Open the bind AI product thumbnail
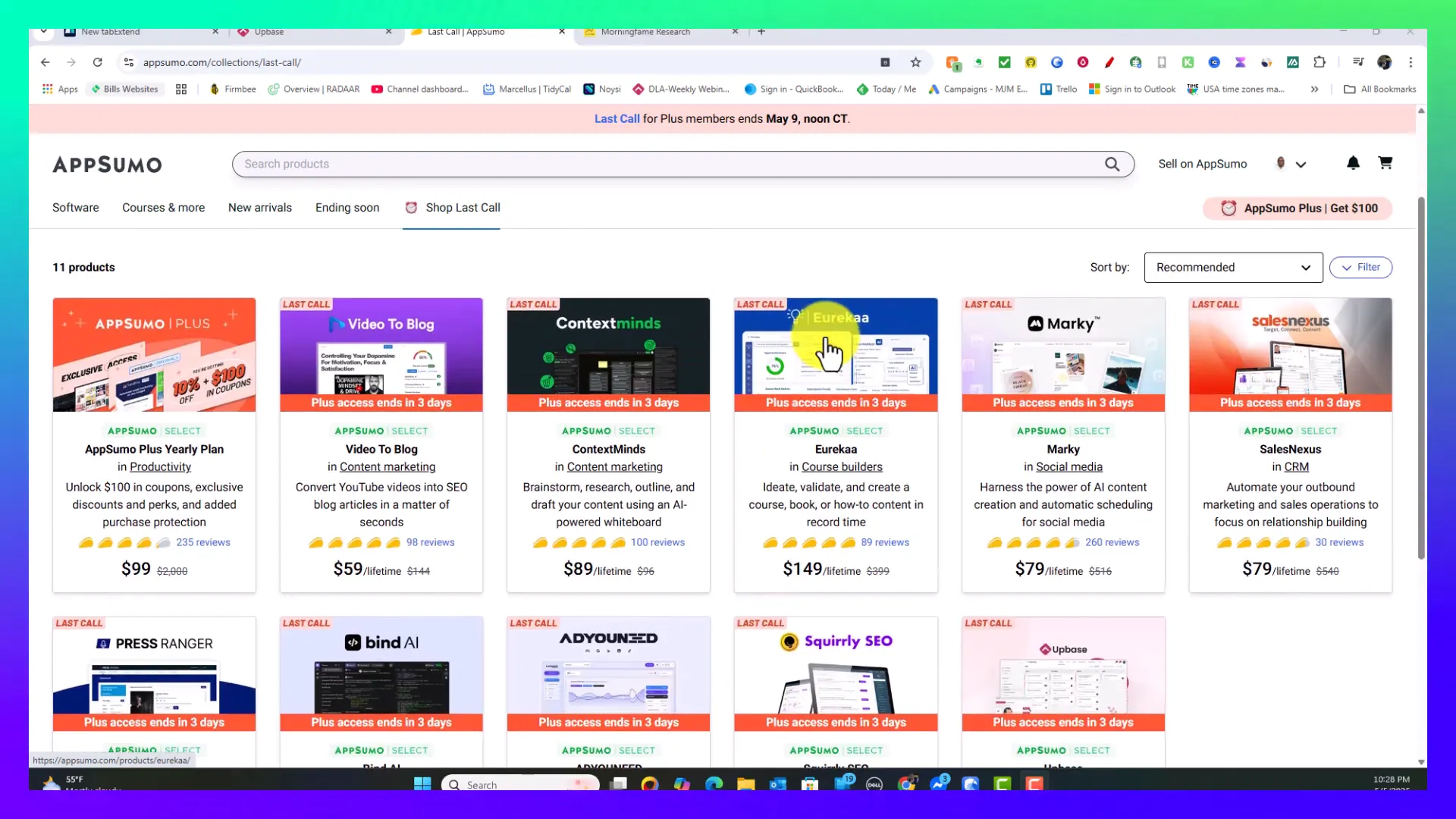Viewport: 1456px width, 819px height. click(x=381, y=673)
